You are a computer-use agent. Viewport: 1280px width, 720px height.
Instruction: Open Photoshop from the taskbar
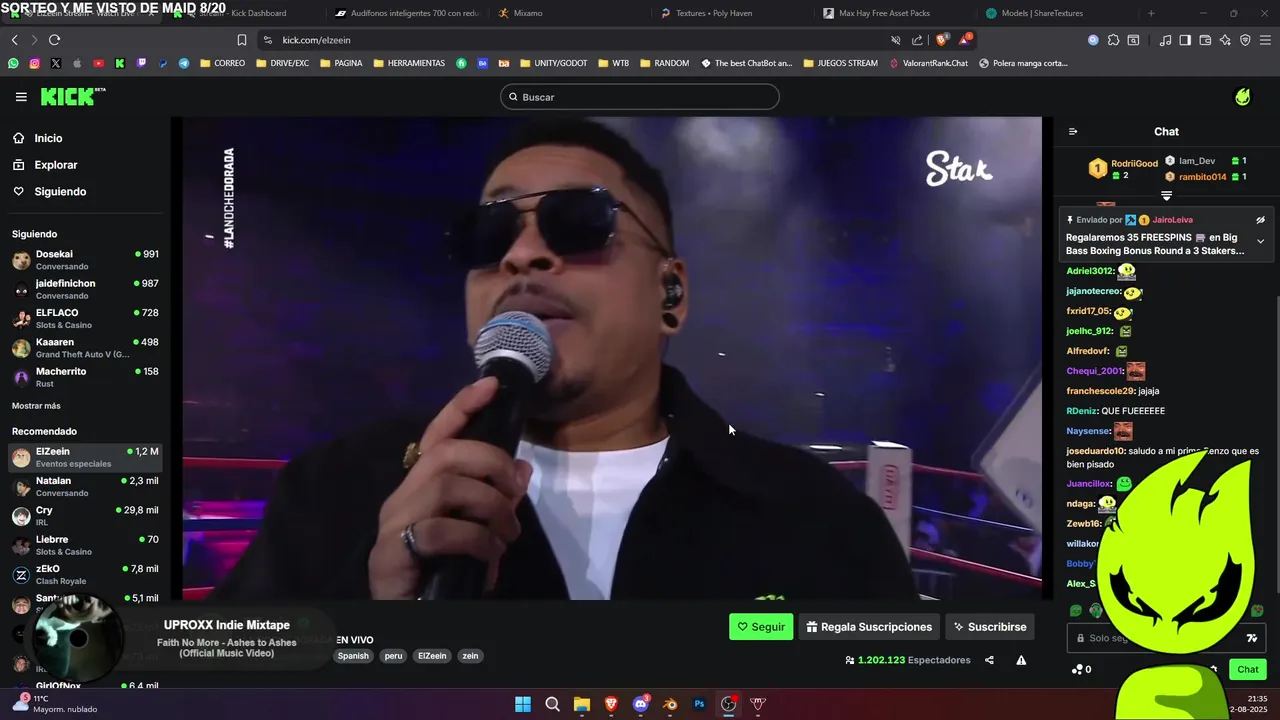[699, 704]
